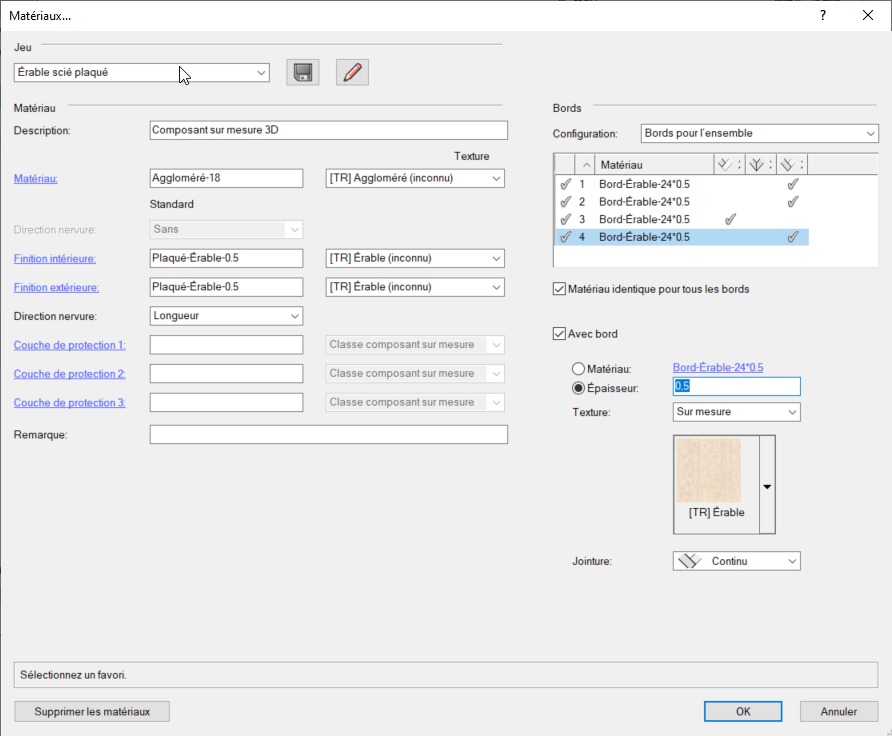Click the third joint type column header icon
This screenshot has width=892, height=736.
pyautogui.click(x=787, y=164)
